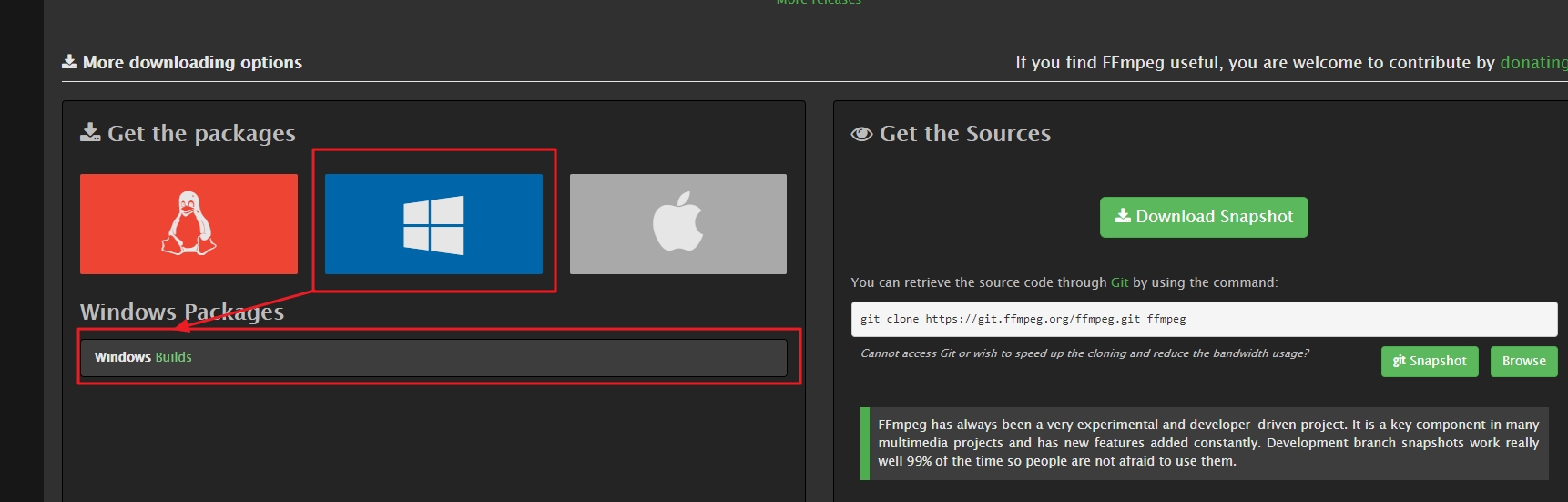Click the download icon beside More downloading options

pyautogui.click(x=69, y=62)
